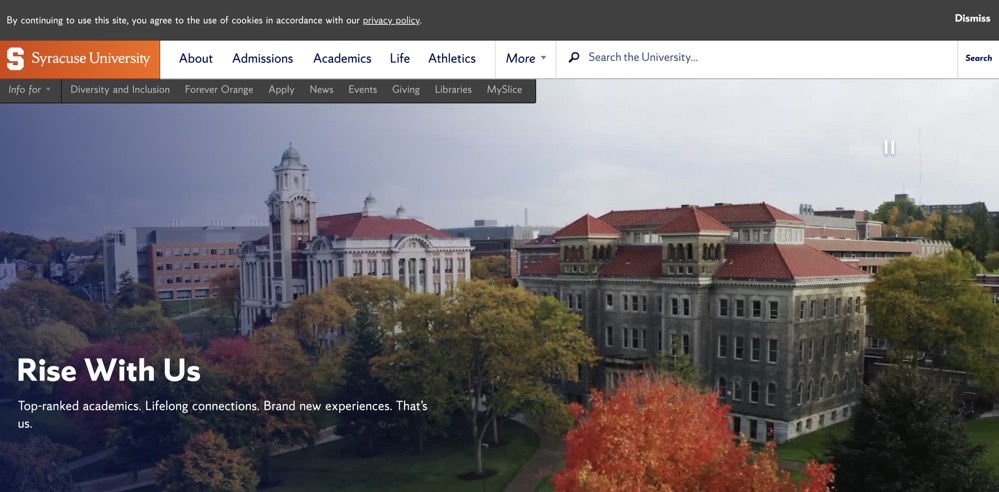
Task: Click the Rise With Us heading
Action: coord(109,370)
